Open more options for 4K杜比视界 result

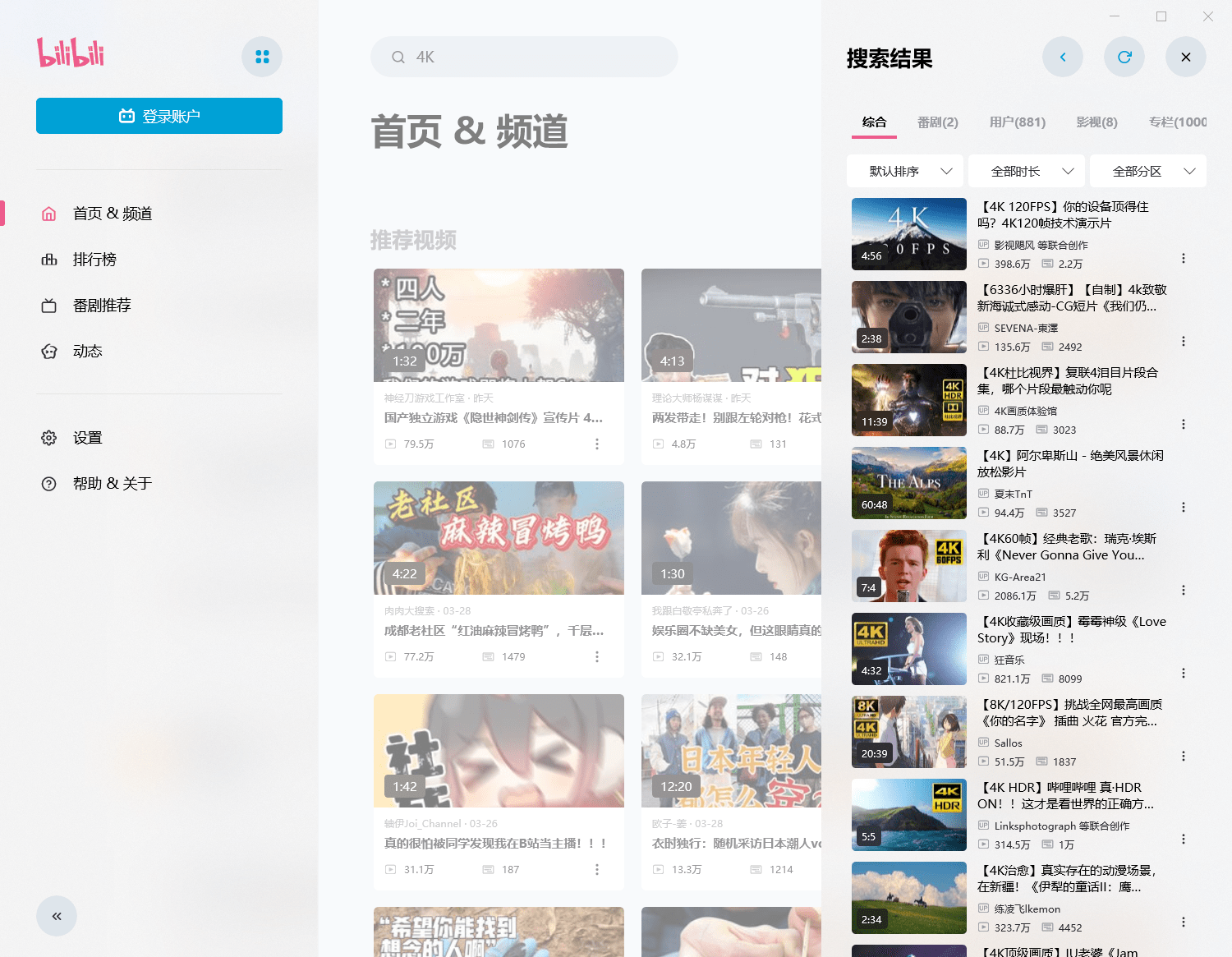[x=1184, y=424]
